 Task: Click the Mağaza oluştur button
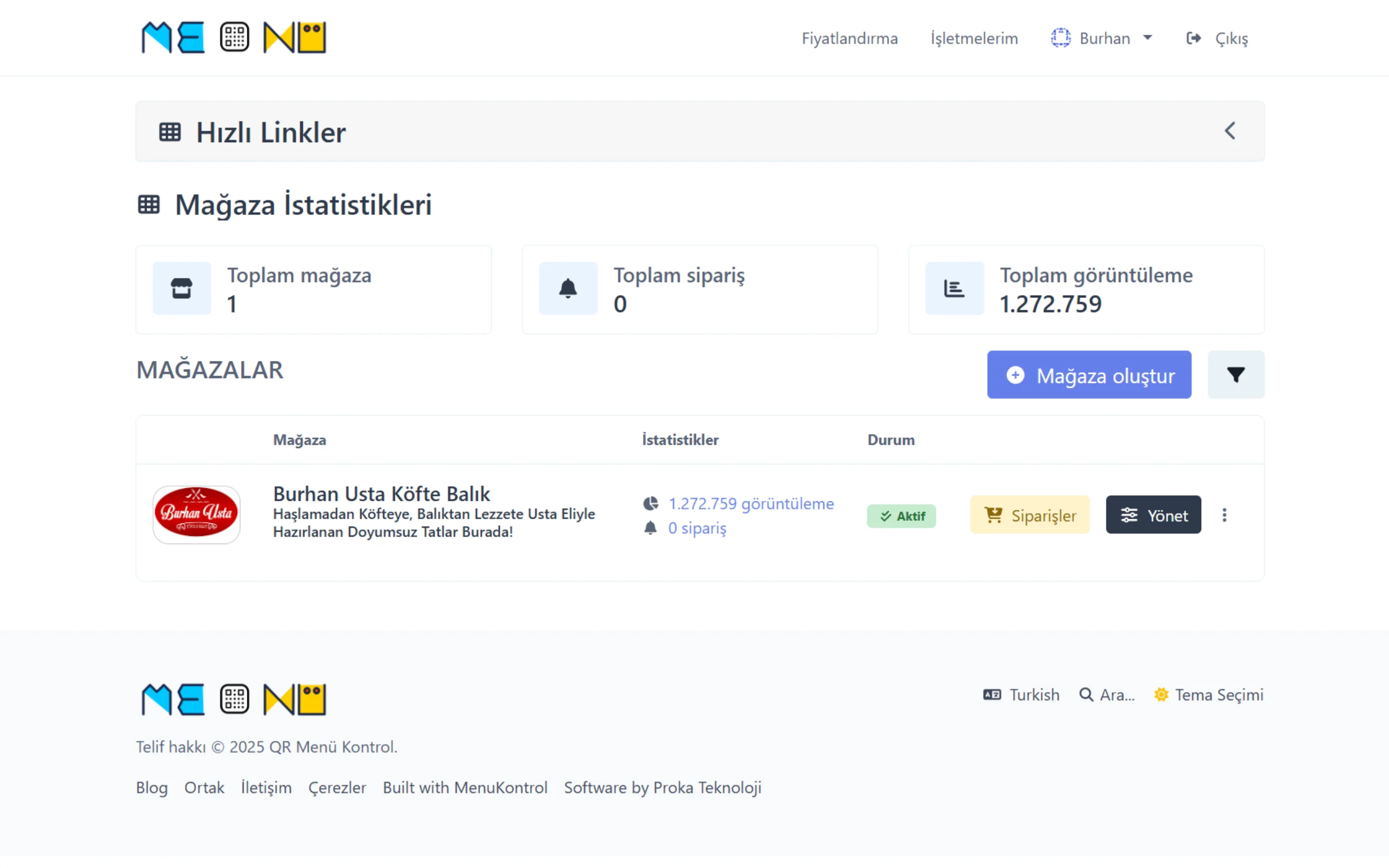click(x=1089, y=375)
